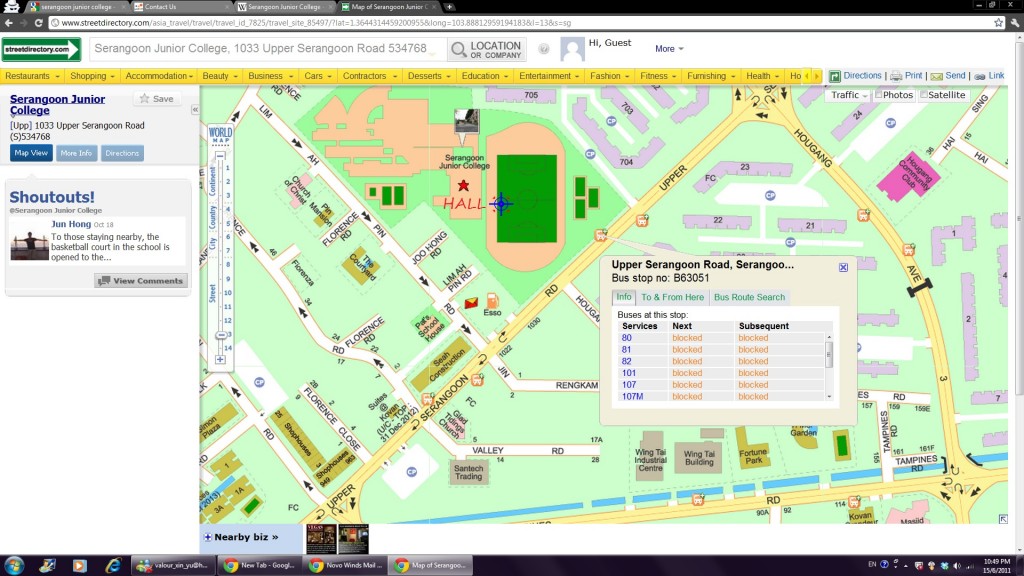
Task: Open the Education category menu
Action: (485, 76)
